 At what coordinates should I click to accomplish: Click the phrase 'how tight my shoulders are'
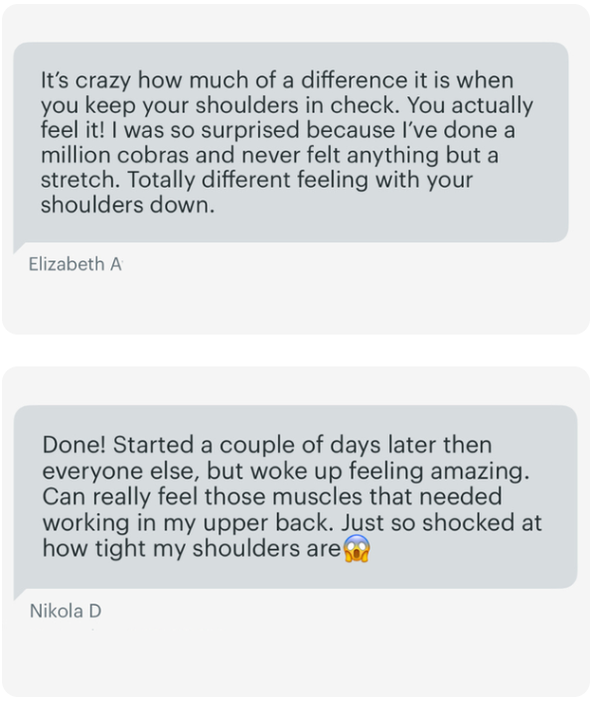(192, 548)
